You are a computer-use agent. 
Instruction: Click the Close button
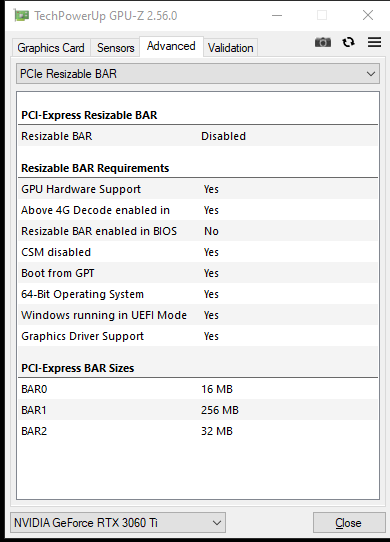pos(349,523)
